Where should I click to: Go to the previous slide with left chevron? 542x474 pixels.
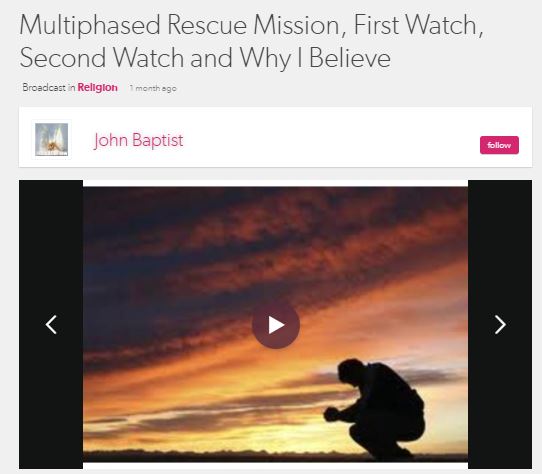[51, 325]
